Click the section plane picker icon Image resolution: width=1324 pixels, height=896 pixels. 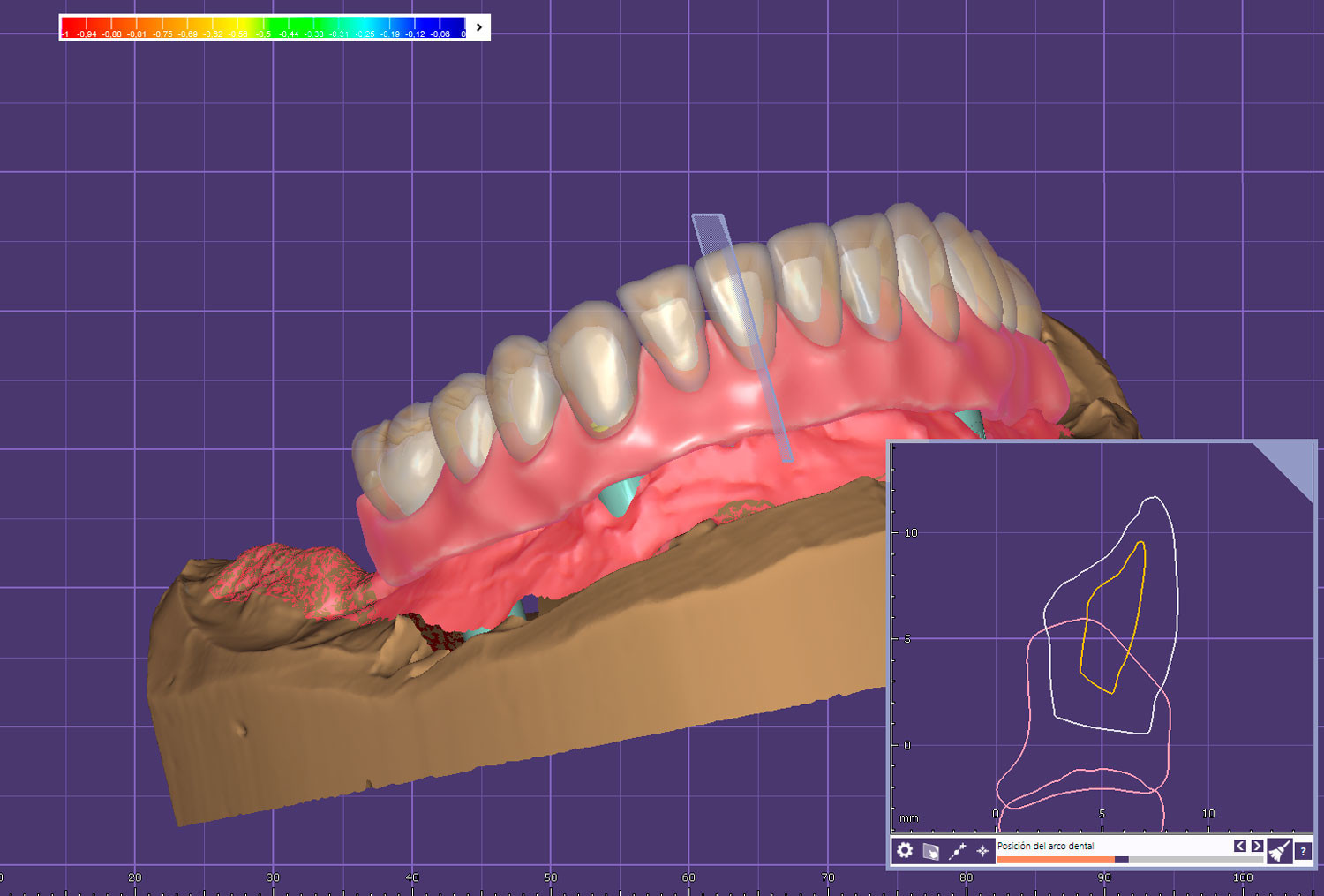[x=930, y=851]
